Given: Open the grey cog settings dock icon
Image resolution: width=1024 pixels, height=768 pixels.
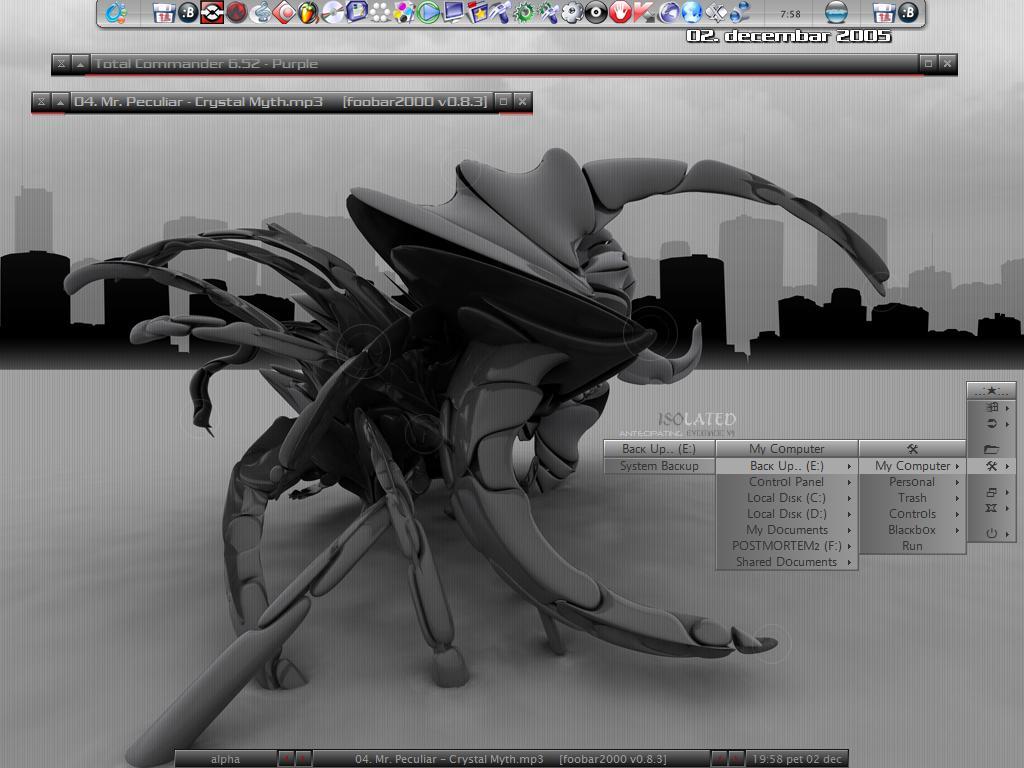Looking at the screenshot, I should [x=572, y=12].
